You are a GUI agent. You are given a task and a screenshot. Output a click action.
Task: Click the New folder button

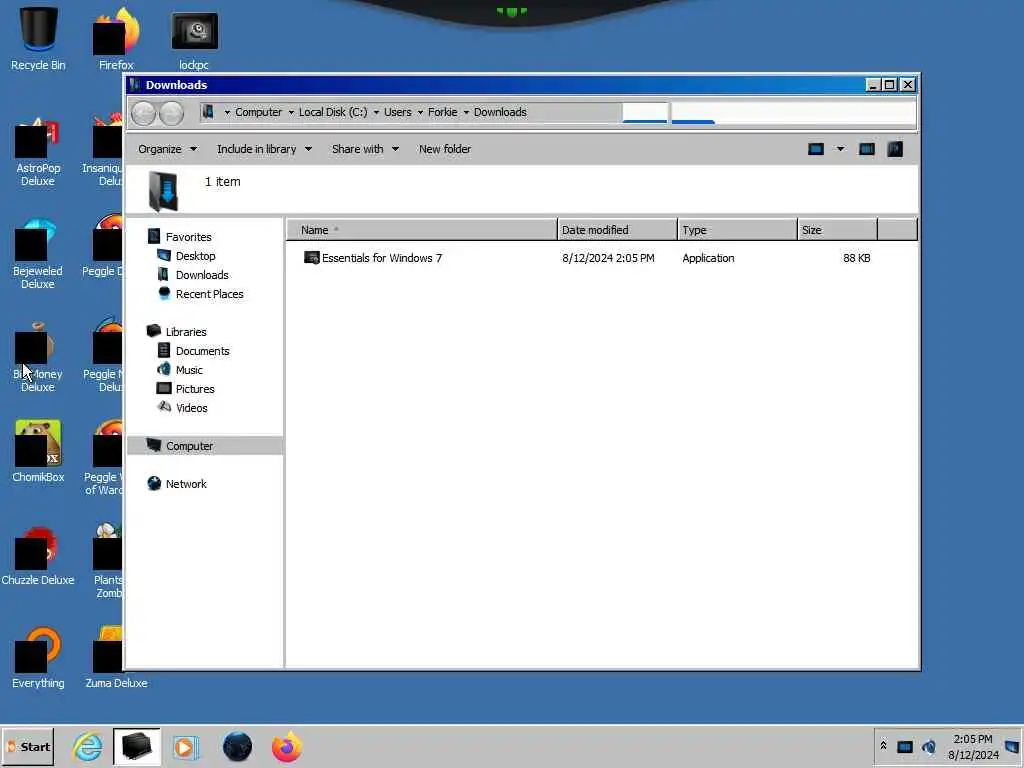coord(445,149)
